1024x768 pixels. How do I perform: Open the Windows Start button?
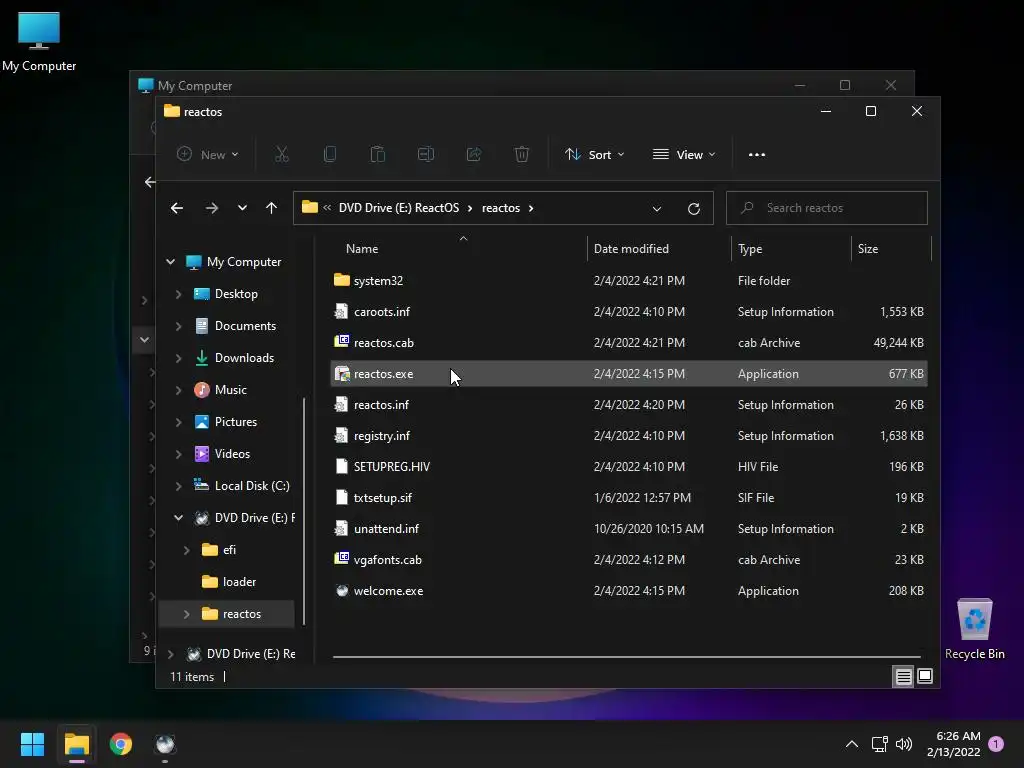pos(32,744)
